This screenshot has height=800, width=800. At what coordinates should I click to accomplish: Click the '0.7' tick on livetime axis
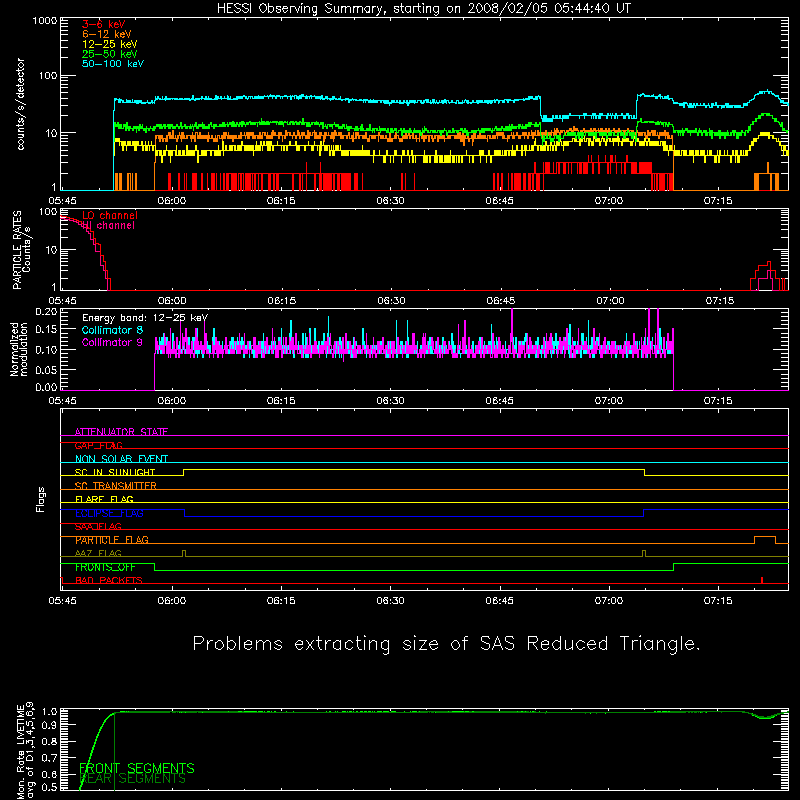tap(49, 758)
